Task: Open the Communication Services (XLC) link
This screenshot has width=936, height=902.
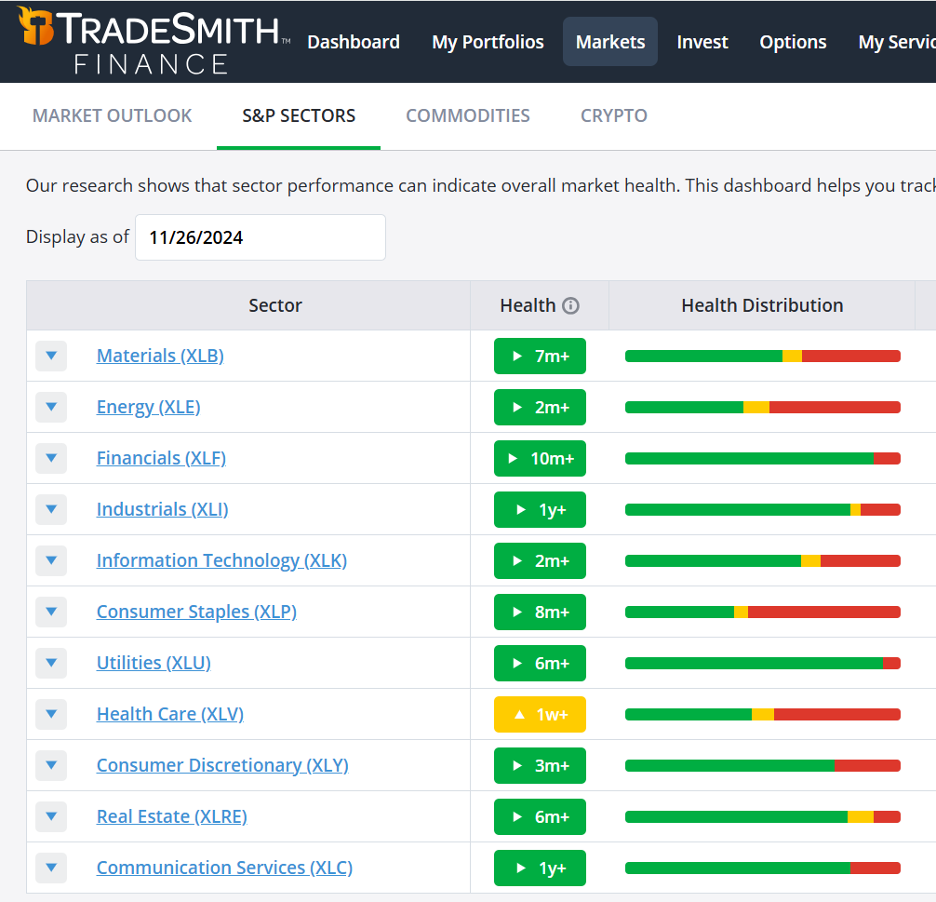Action: [x=224, y=868]
